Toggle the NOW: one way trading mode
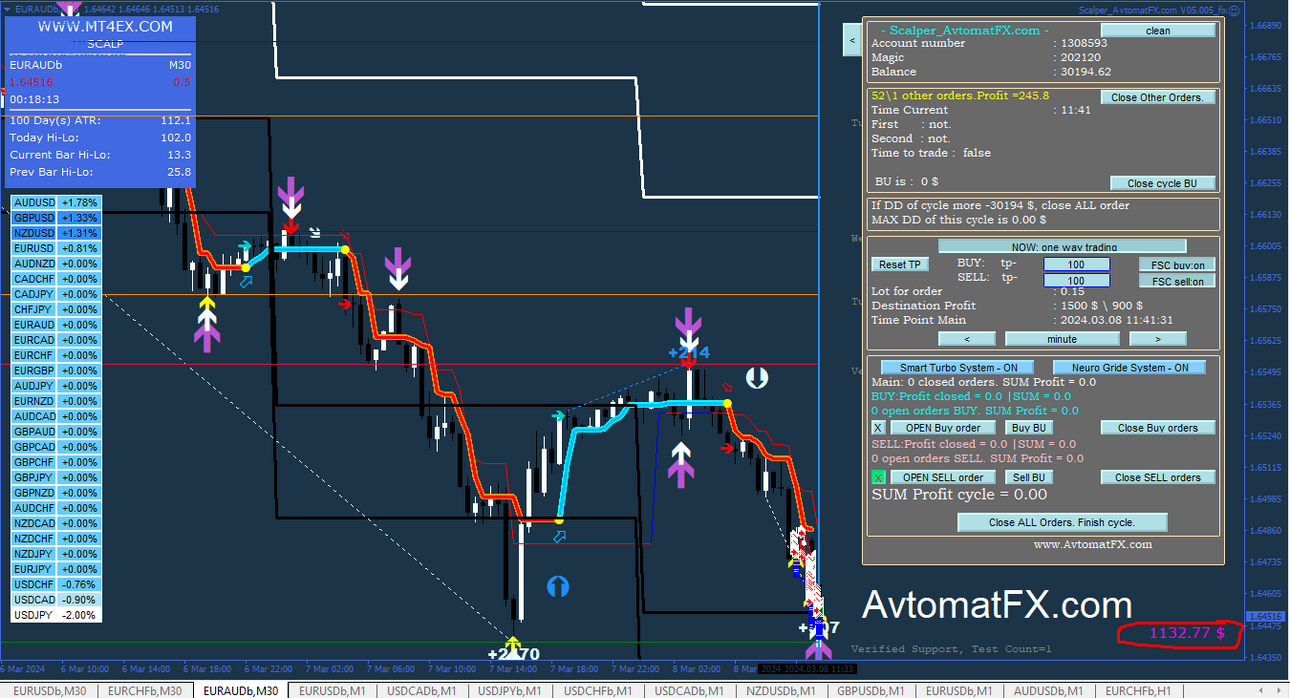The height and width of the screenshot is (698, 1290). [1062, 246]
